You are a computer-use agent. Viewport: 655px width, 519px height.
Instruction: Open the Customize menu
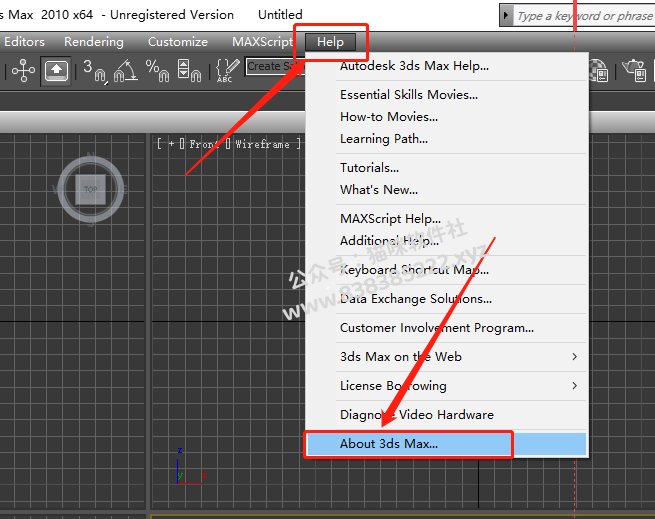pyautogui.click(x=178, y=42)
